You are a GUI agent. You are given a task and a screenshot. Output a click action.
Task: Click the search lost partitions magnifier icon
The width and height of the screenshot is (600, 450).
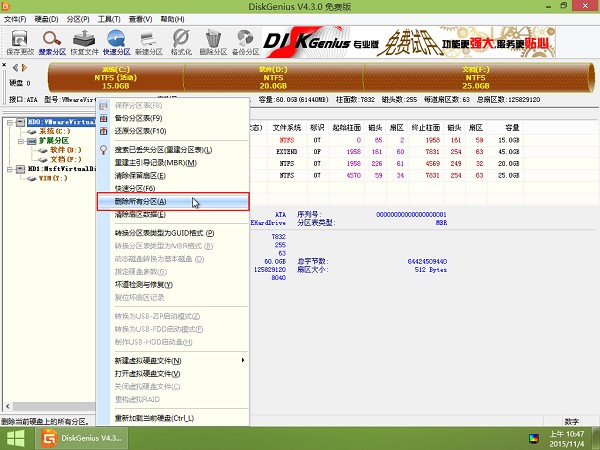[x=103, y=150]
